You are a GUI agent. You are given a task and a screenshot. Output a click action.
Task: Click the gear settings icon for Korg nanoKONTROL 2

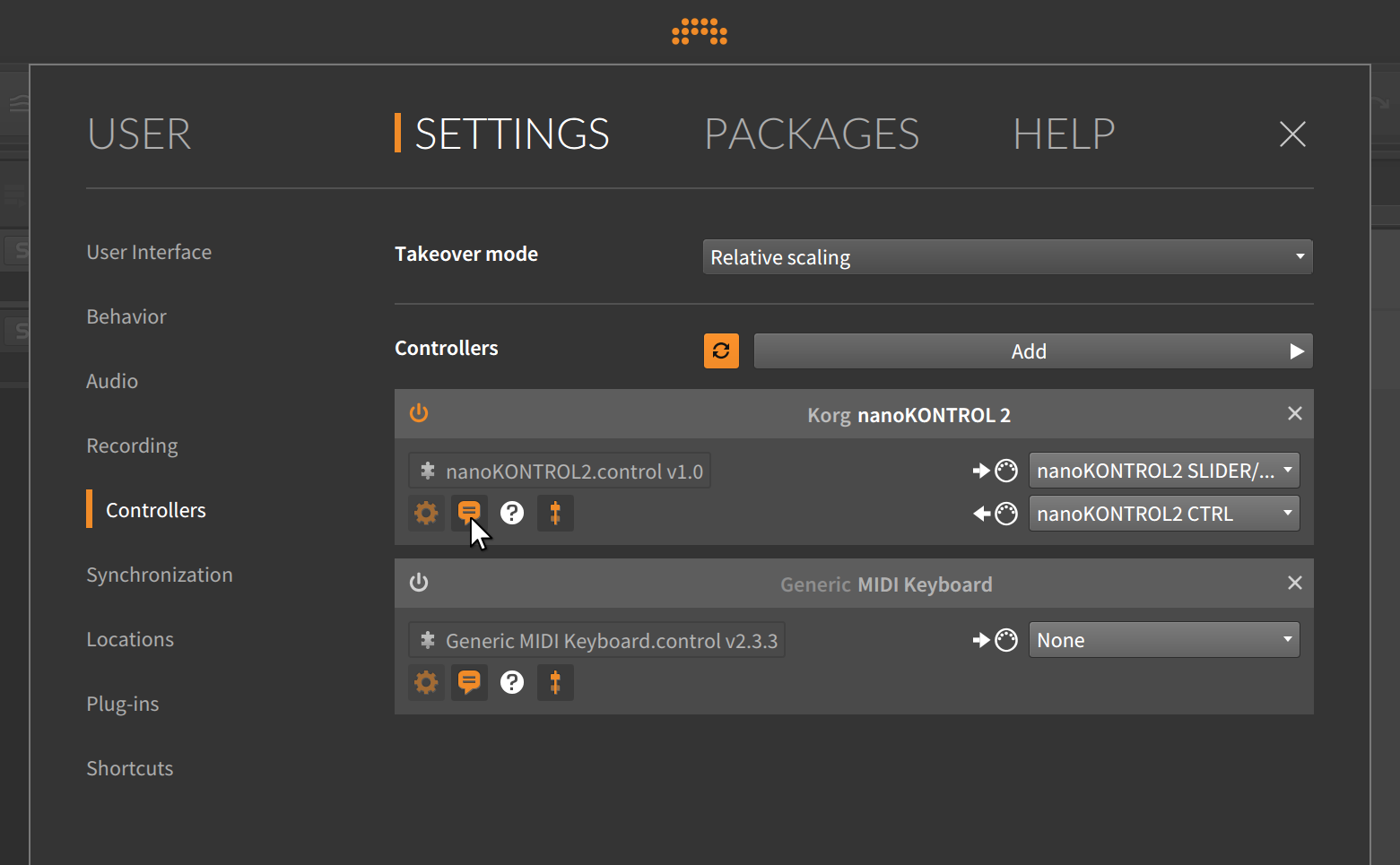(x=426, y=513)
